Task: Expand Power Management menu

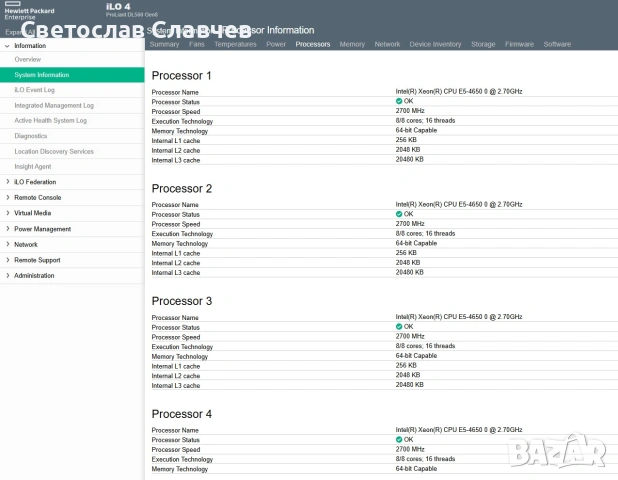Action: pyautogui.click(x=7, y=229)
